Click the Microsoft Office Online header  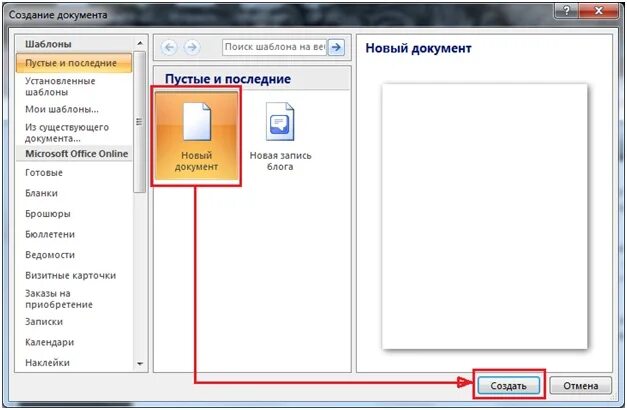click(x=74, y=154)
